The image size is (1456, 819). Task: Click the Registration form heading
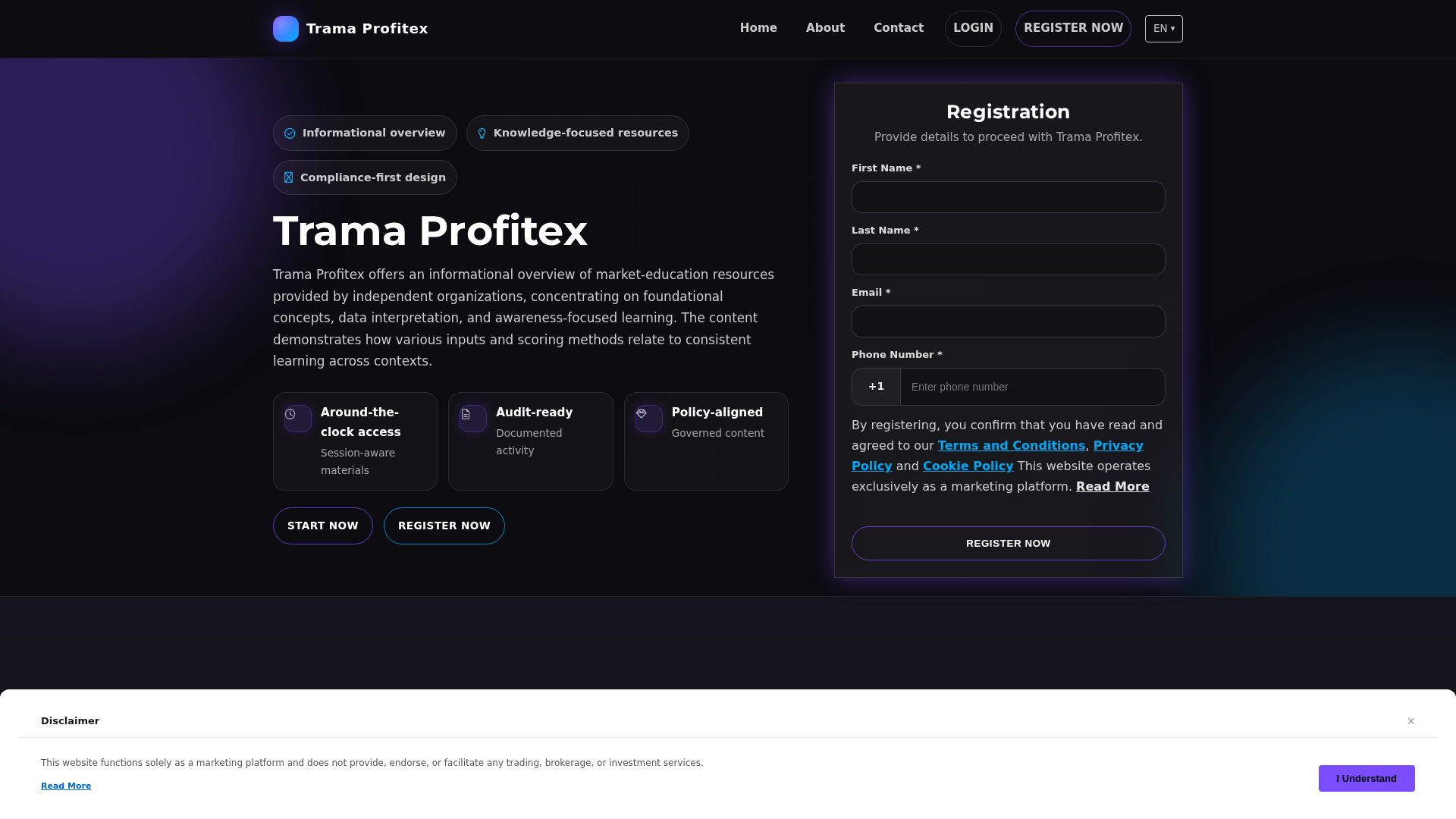[1009, 112]
